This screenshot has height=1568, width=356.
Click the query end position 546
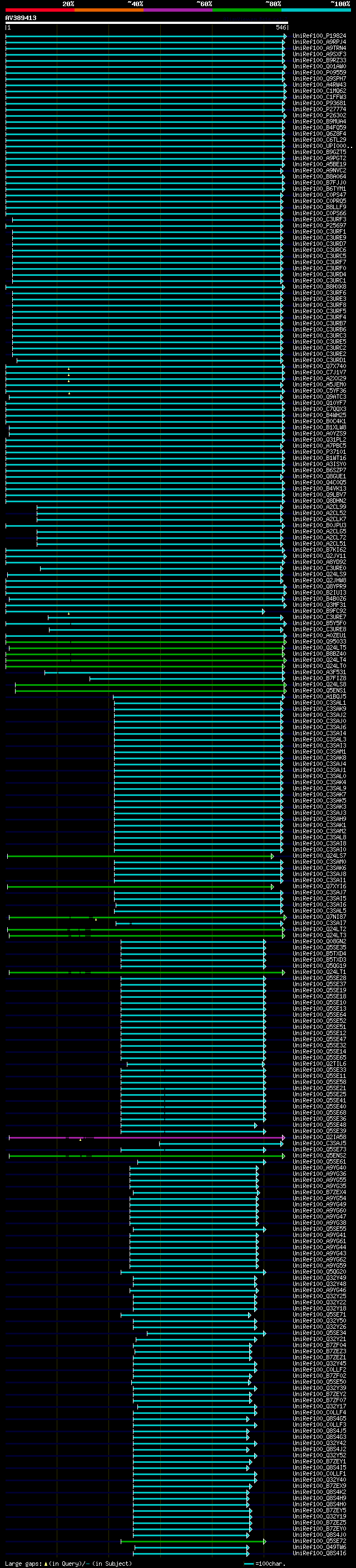[280, 27]
